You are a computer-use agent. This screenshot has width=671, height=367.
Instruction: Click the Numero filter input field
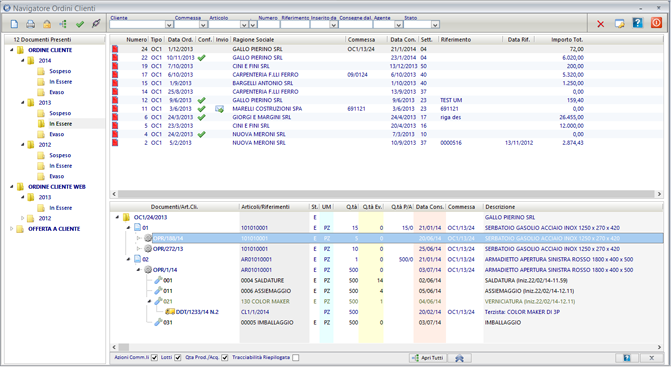click(269, 25)
